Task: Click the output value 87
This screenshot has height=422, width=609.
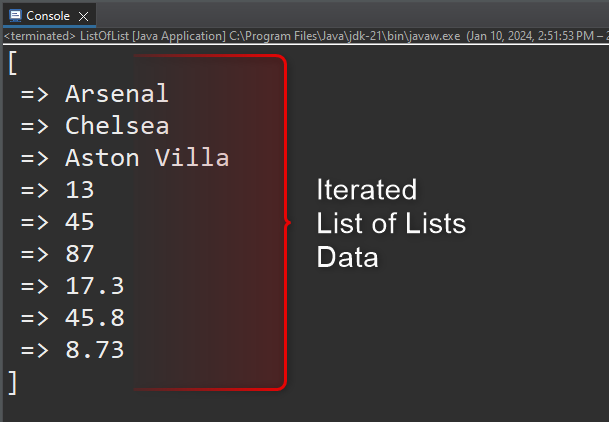Action: 80,254
